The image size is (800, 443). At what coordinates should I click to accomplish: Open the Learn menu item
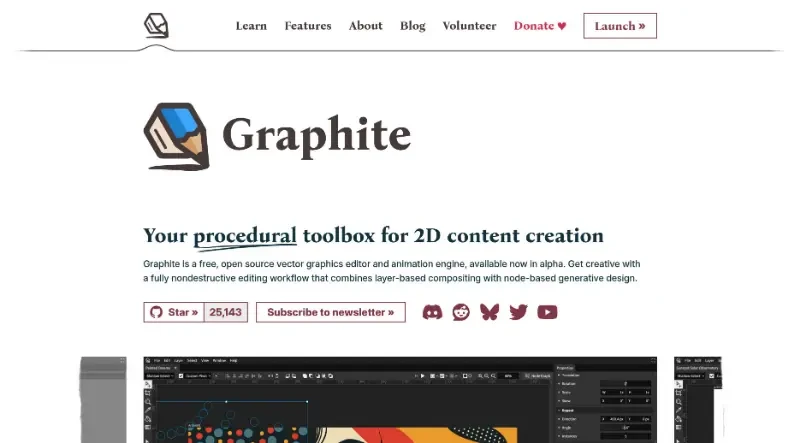[x=251, y=26]
